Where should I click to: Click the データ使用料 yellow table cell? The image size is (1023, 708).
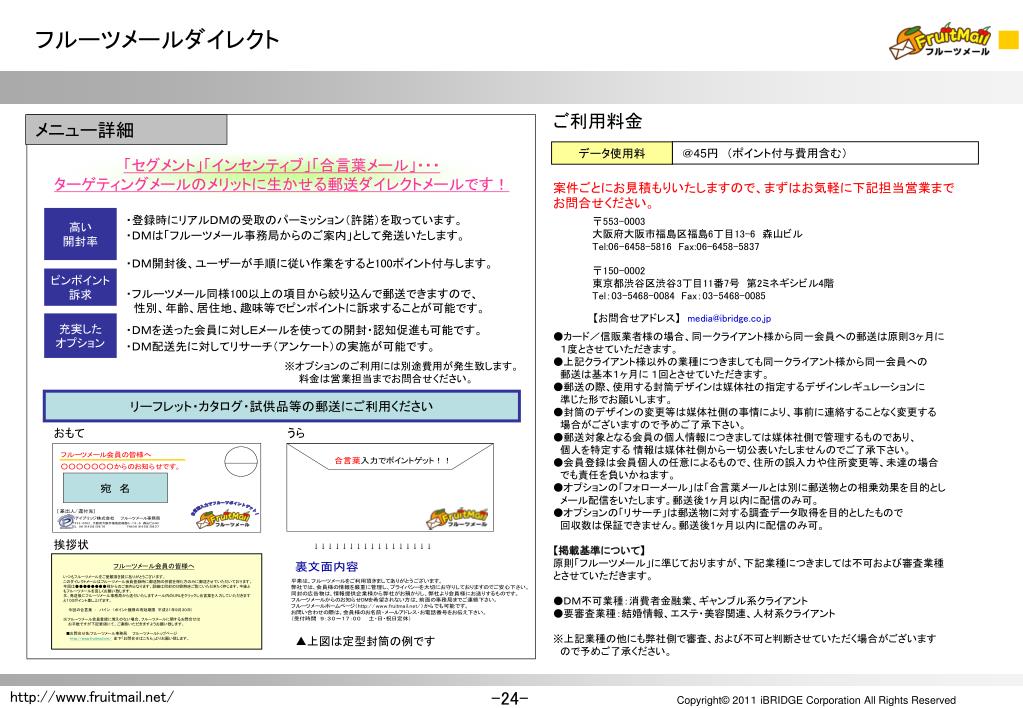coord(612,153)
